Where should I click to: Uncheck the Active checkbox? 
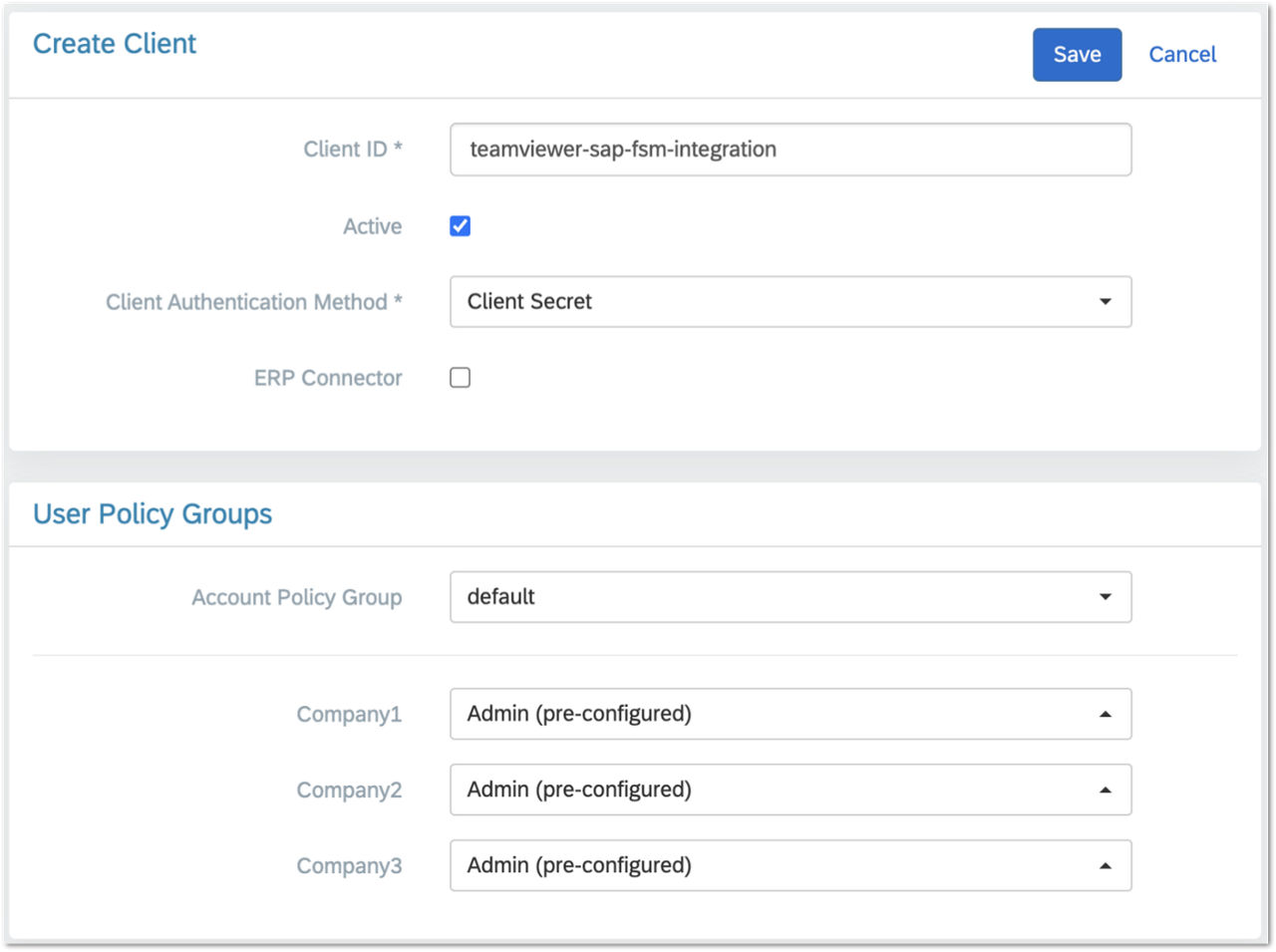(460, 226)
